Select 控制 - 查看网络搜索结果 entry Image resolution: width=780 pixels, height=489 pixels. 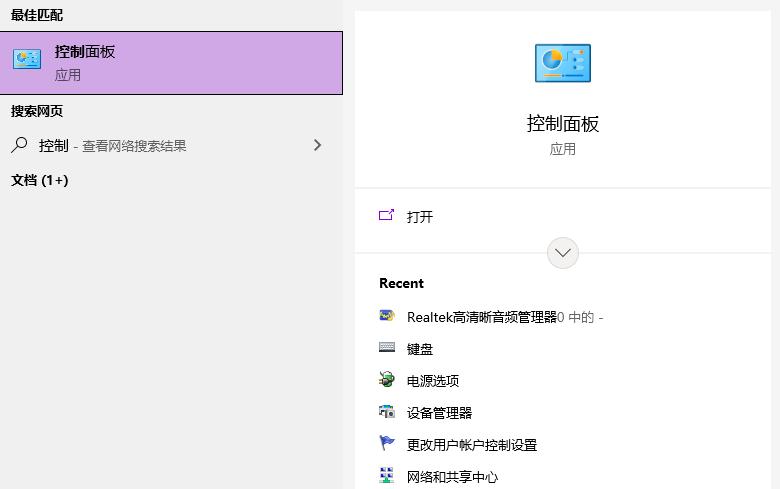[x=171, y=145]
